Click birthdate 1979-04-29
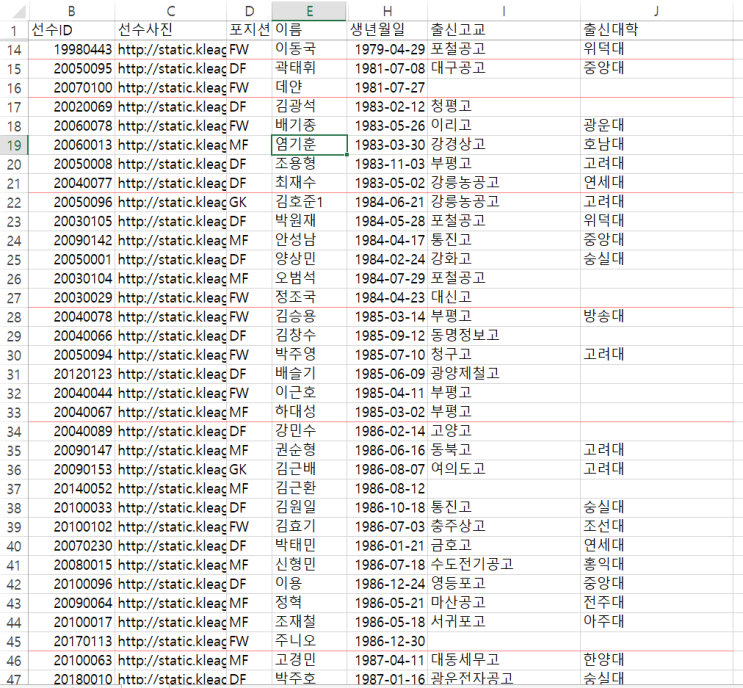Viewport: 743px width, 688px height. click(387, 49)
